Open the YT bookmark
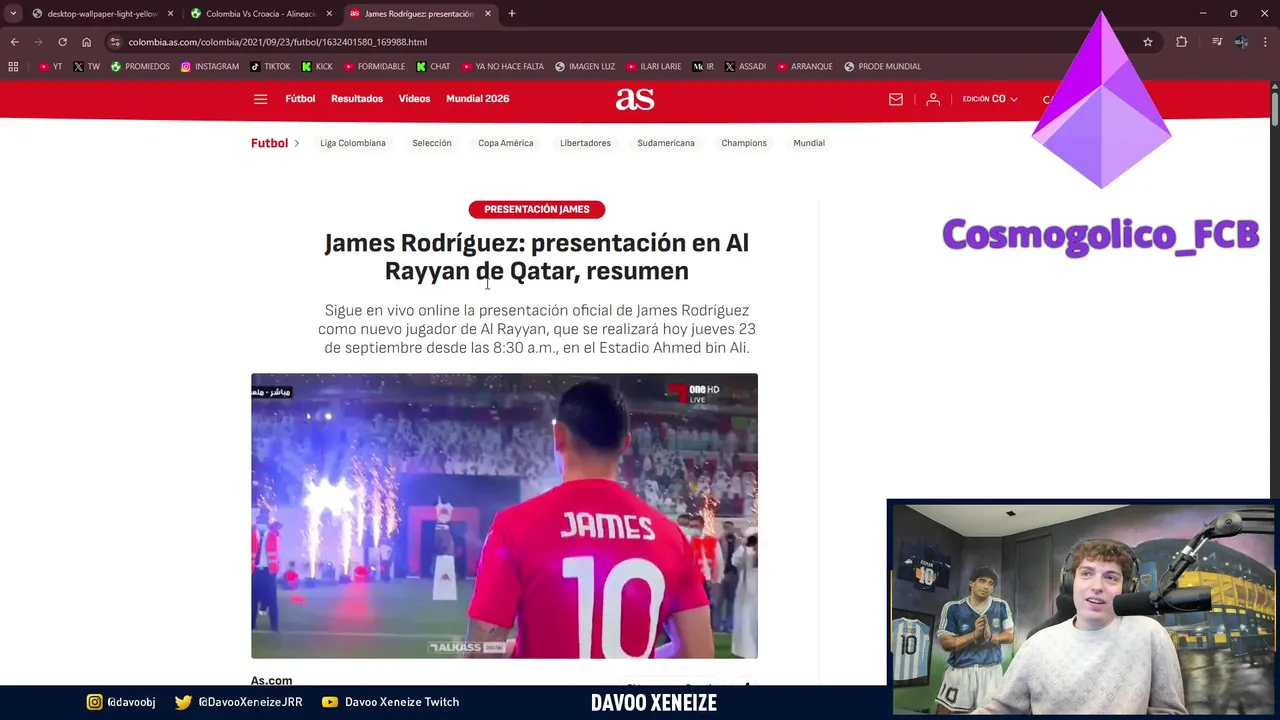 tap(50, 67)
